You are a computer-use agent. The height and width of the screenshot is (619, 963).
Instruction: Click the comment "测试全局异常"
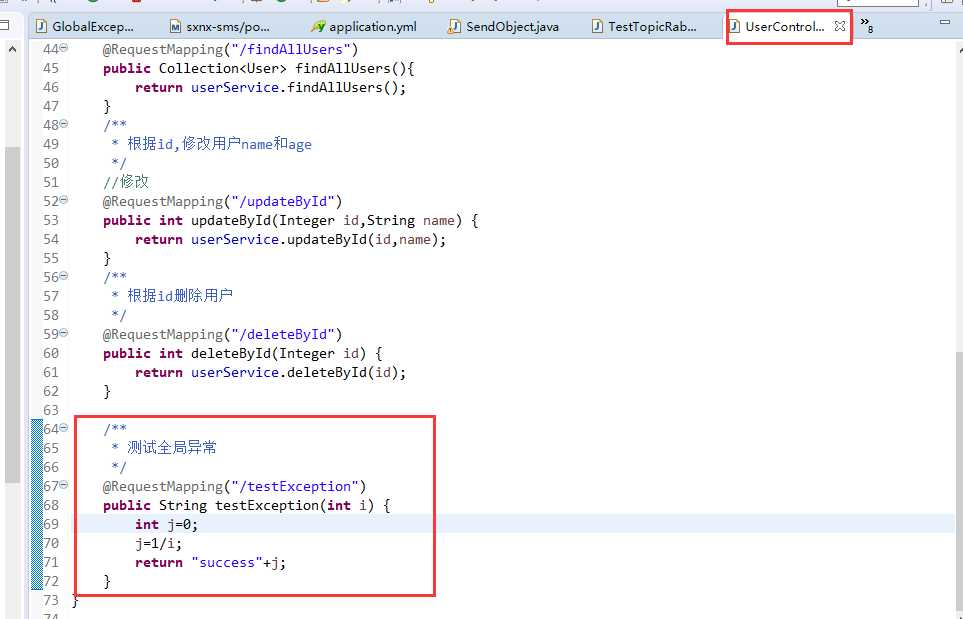[x=172, y=448]
